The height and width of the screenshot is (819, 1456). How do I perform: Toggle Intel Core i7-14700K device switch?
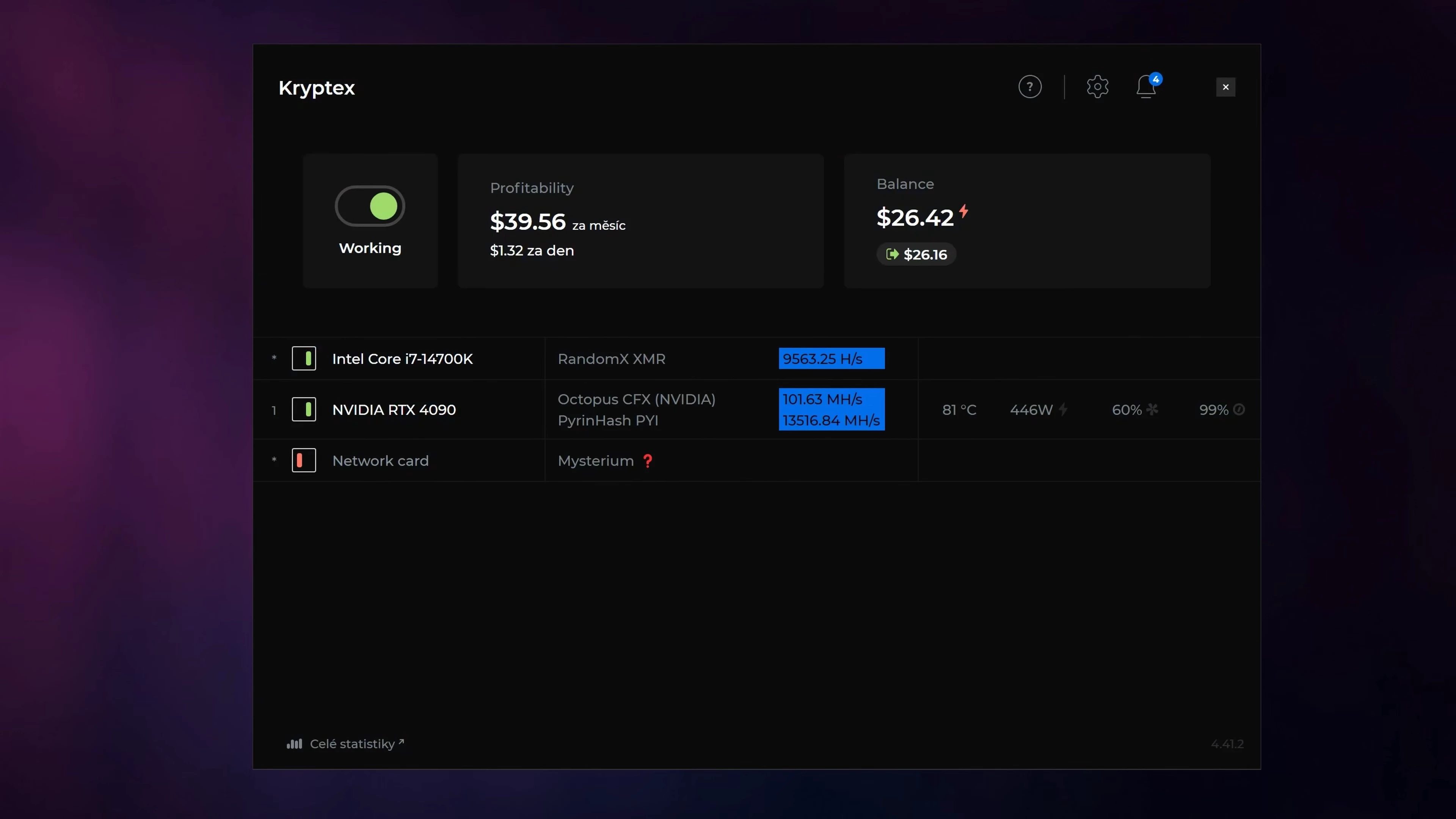pyautogui.click(x=303, y=358)
